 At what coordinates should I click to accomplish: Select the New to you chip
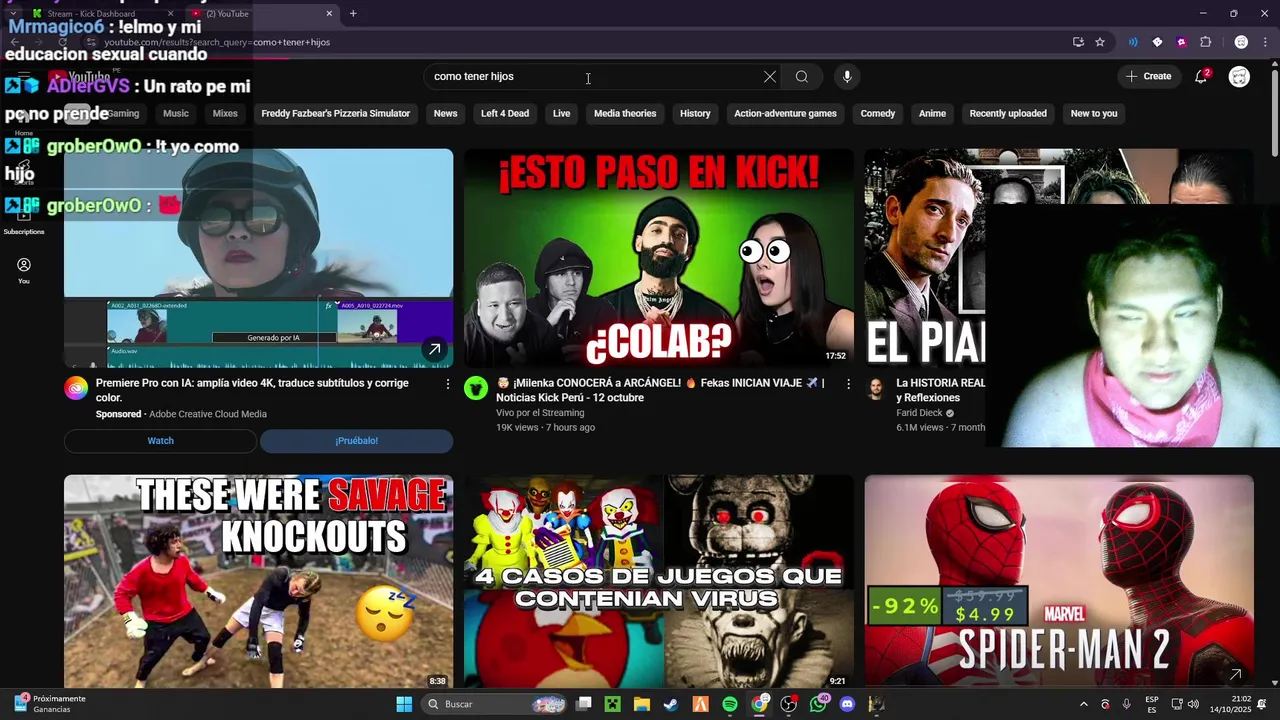pyautogui.click(x=1094, y=113)
